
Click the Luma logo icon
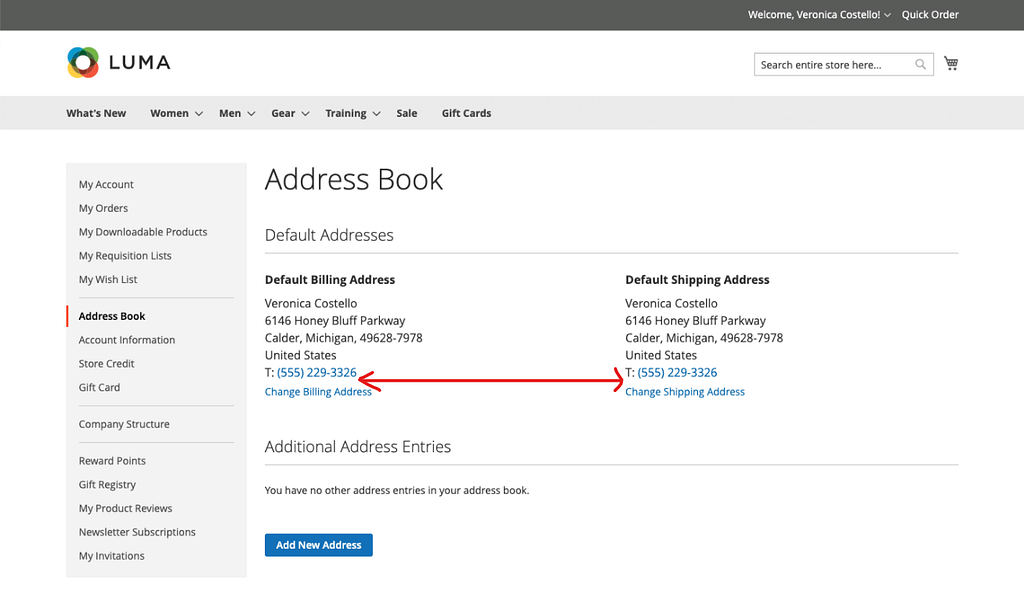(83, 62)
